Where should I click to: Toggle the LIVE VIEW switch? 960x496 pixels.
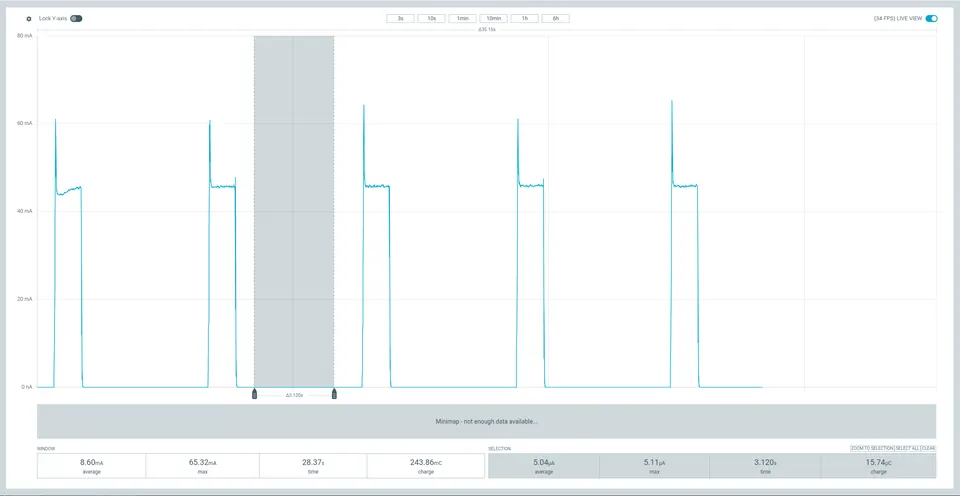tap(931, 18)
